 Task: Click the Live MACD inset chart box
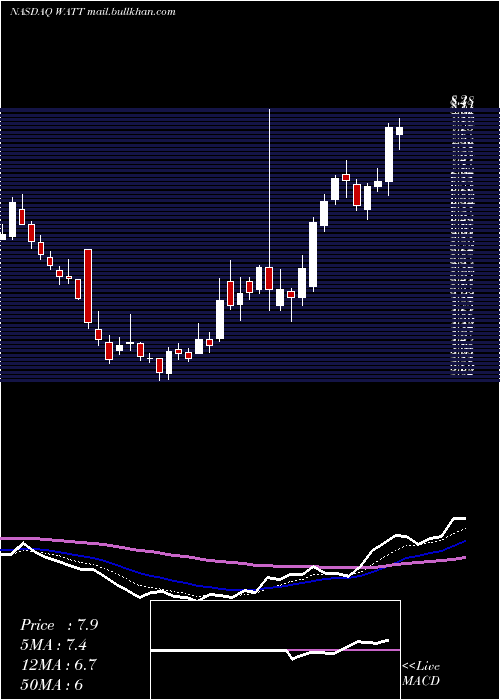click(275, 650)
